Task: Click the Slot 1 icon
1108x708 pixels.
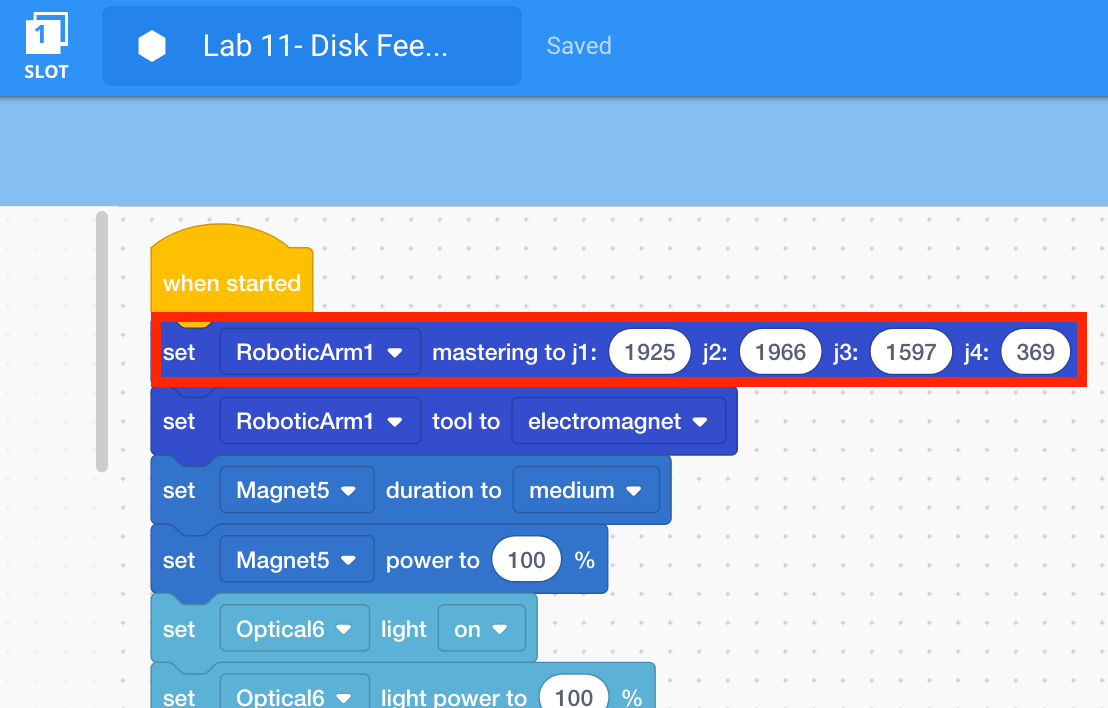Action: [46, 45]
